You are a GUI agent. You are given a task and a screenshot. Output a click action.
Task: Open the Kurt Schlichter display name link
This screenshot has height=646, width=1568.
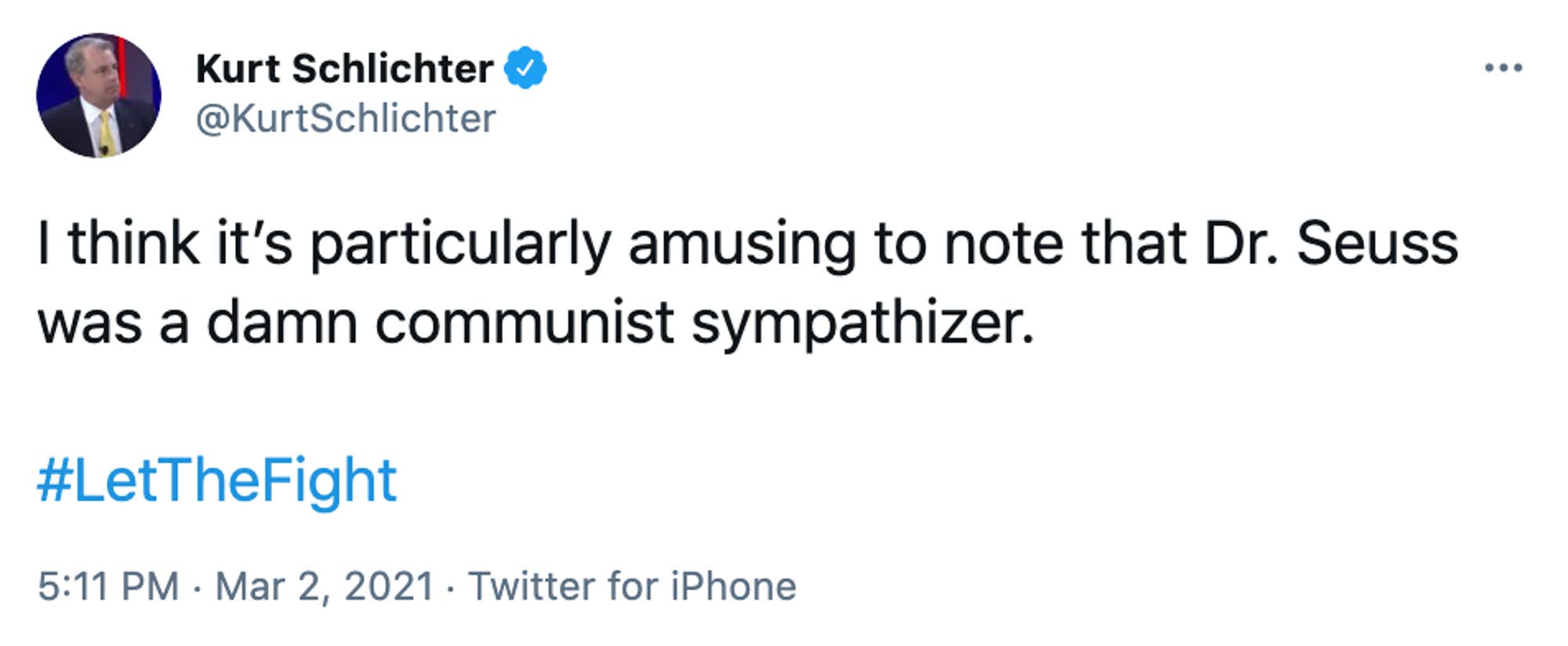(x=344, y=68)
